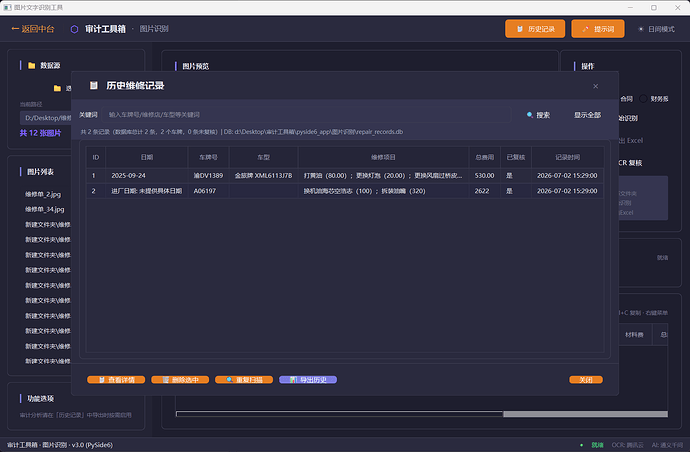The height and width of the screenshot is (452, 690).
Task: Click the green 就绪 status indicator
Action: [x=593, y=445]
